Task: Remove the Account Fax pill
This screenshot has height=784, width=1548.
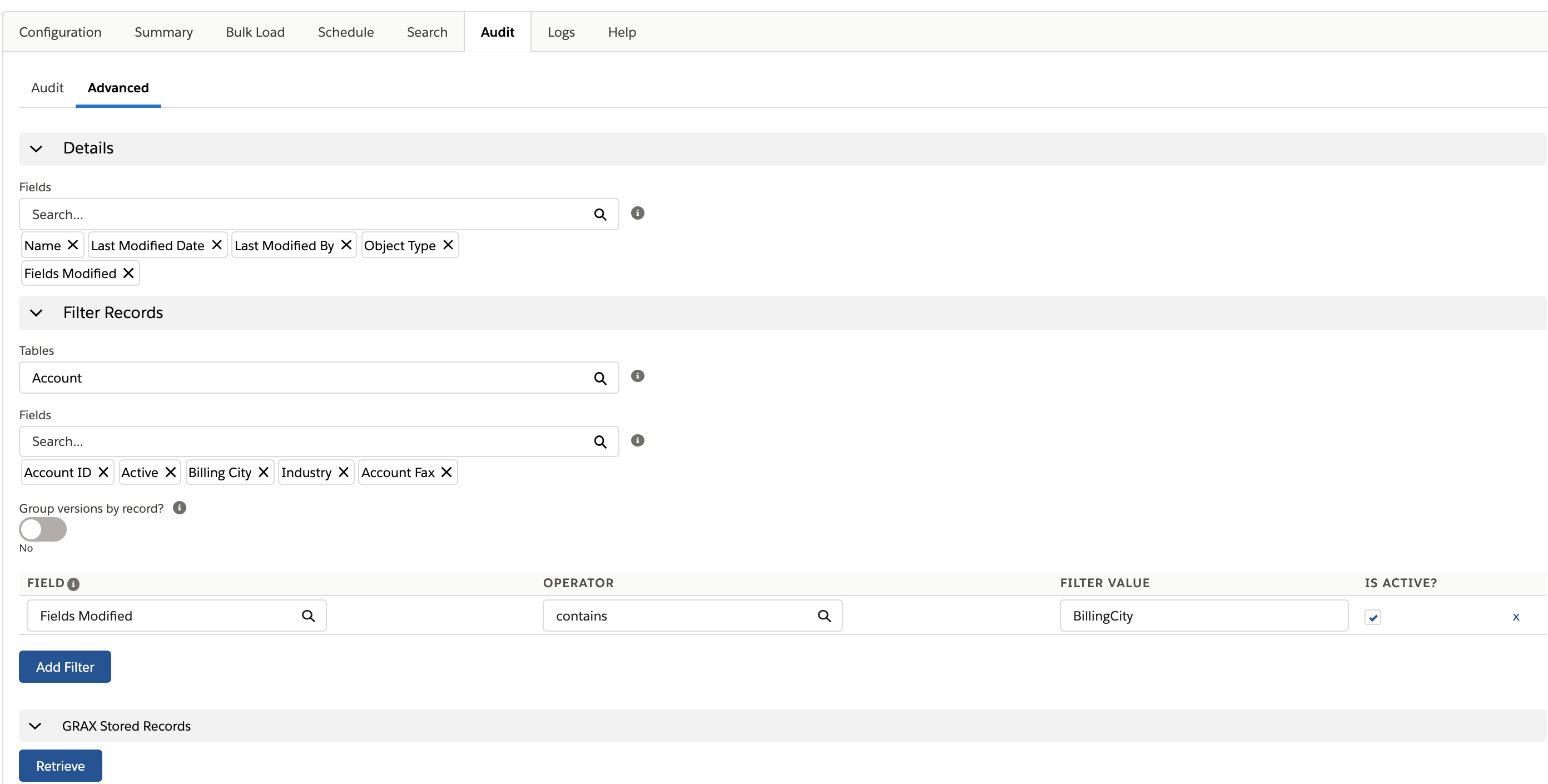Action: [x=446, y=472]
